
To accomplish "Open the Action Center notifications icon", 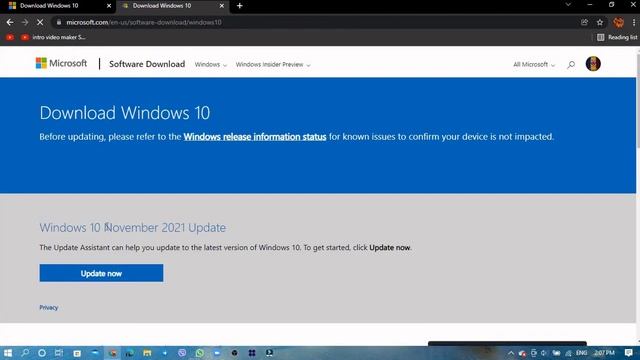I will point(629,353).
